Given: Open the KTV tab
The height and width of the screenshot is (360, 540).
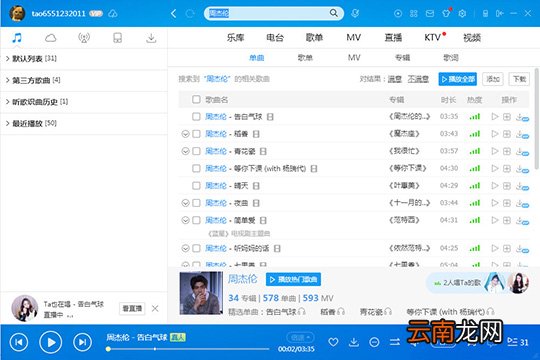Looking at the screenshot, I should click(433, 37).
